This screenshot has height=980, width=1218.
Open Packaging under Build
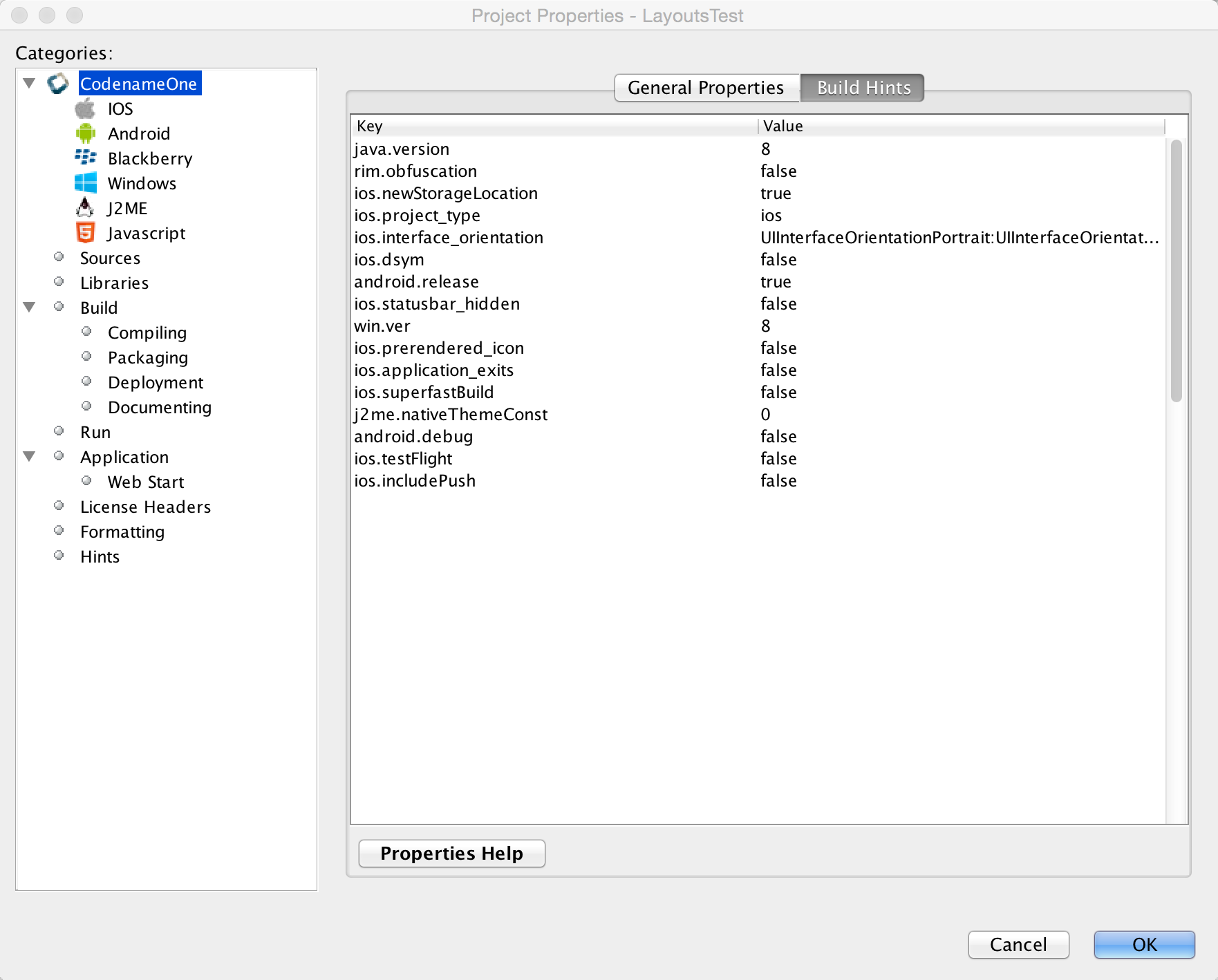pyautogui.click(x=148, y=357)
